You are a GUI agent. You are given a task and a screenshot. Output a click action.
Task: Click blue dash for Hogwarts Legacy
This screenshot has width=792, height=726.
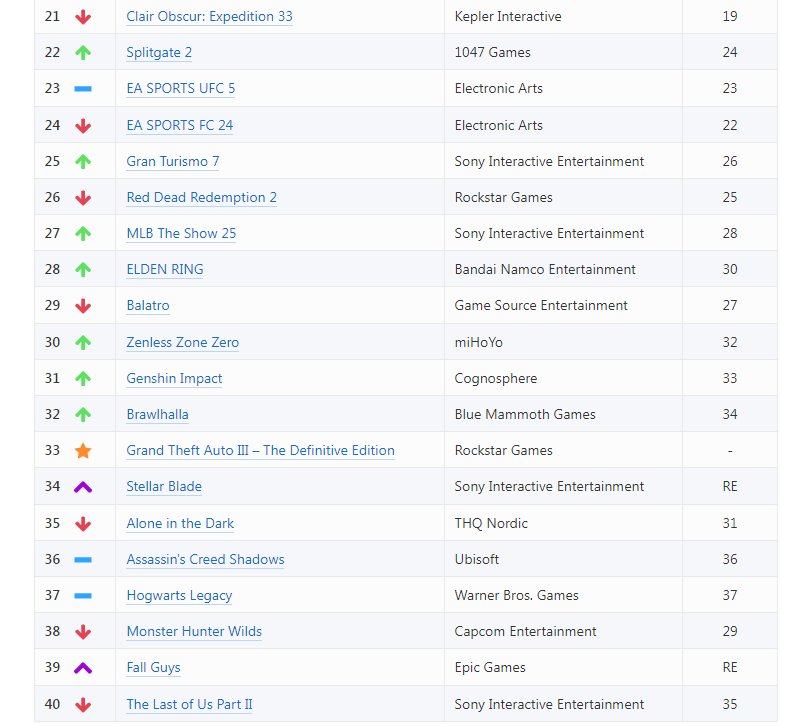coord(83,596)
